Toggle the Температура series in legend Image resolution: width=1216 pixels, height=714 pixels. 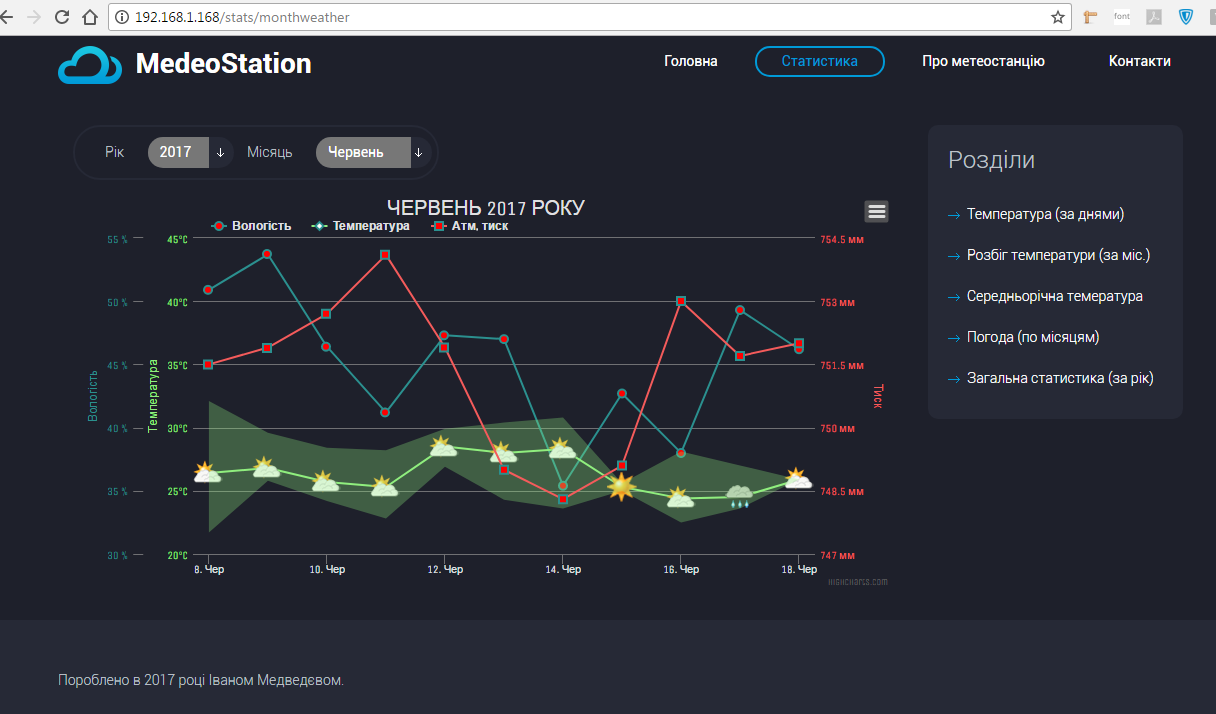(x=361, y=226)
